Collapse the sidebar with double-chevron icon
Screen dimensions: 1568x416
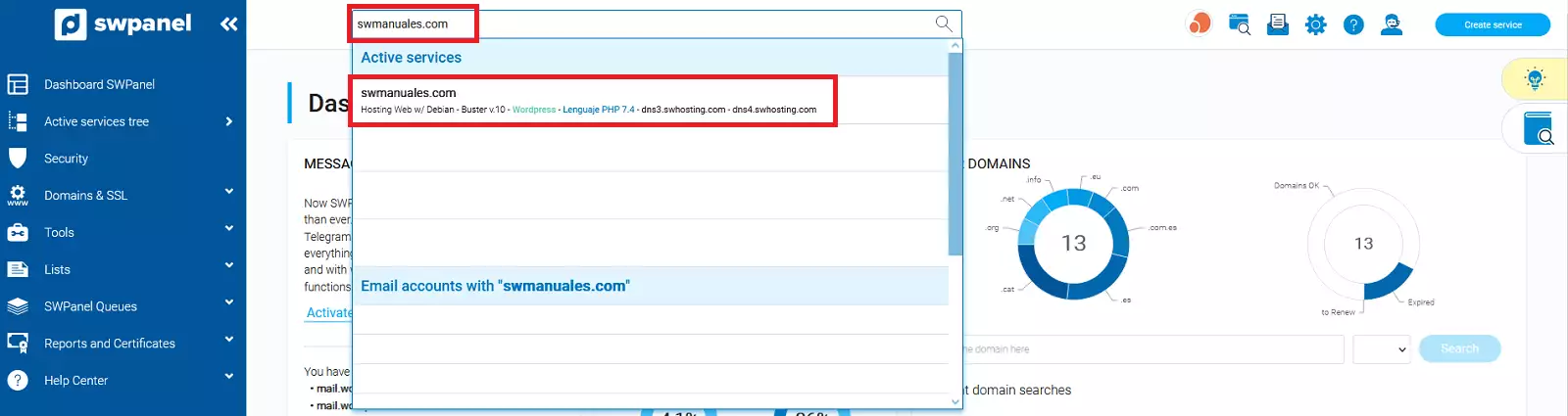(x=228, y=24)
